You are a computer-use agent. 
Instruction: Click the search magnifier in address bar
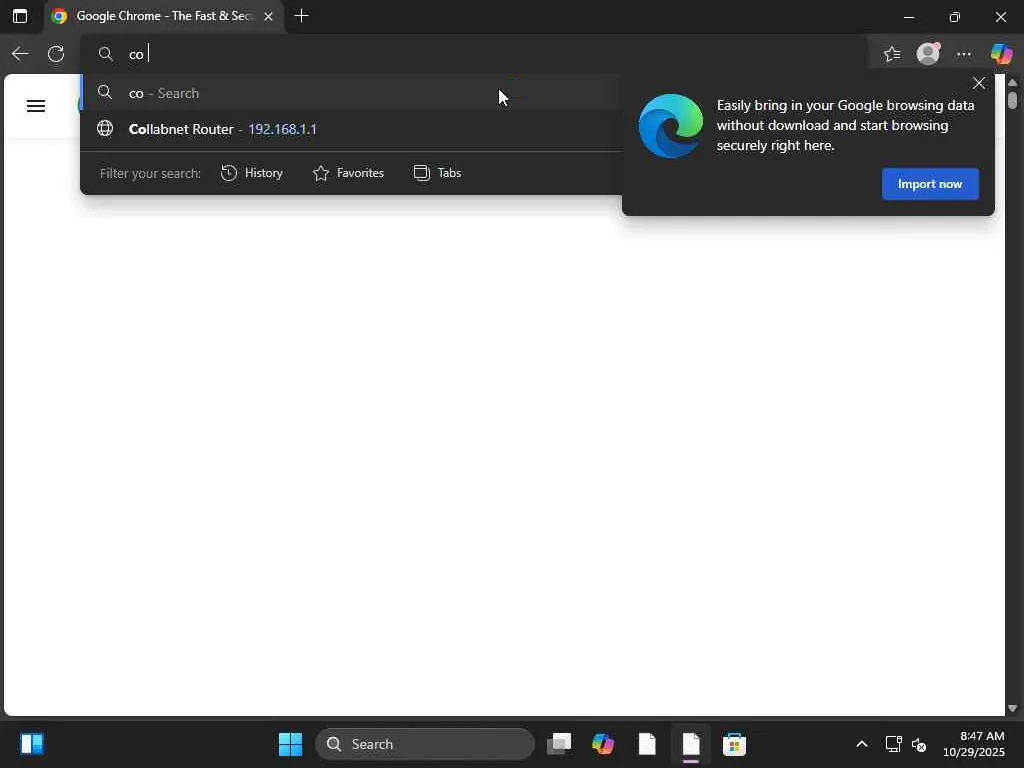[106, 54]
